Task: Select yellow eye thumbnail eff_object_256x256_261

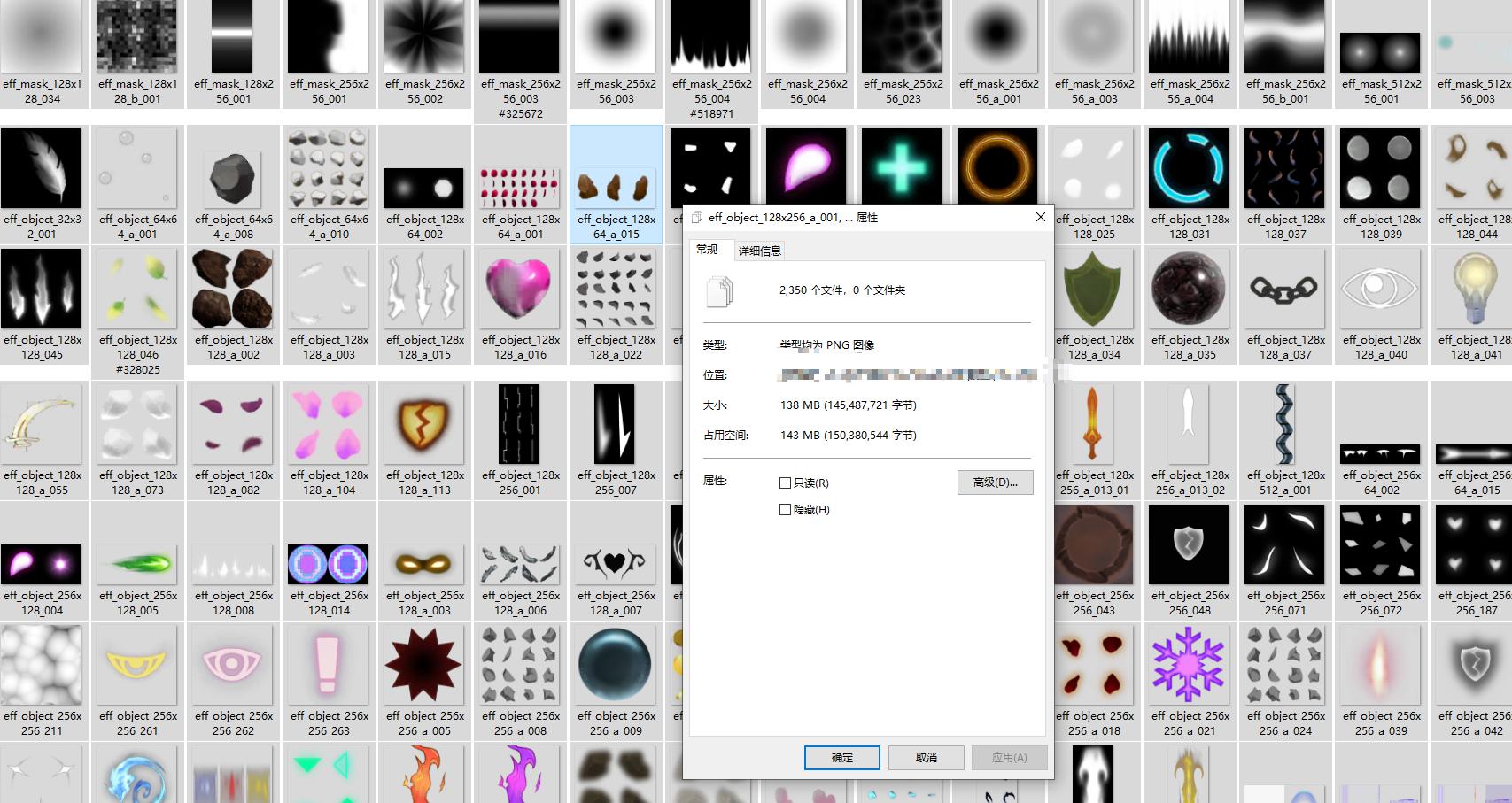Action: tap(137, 665)
